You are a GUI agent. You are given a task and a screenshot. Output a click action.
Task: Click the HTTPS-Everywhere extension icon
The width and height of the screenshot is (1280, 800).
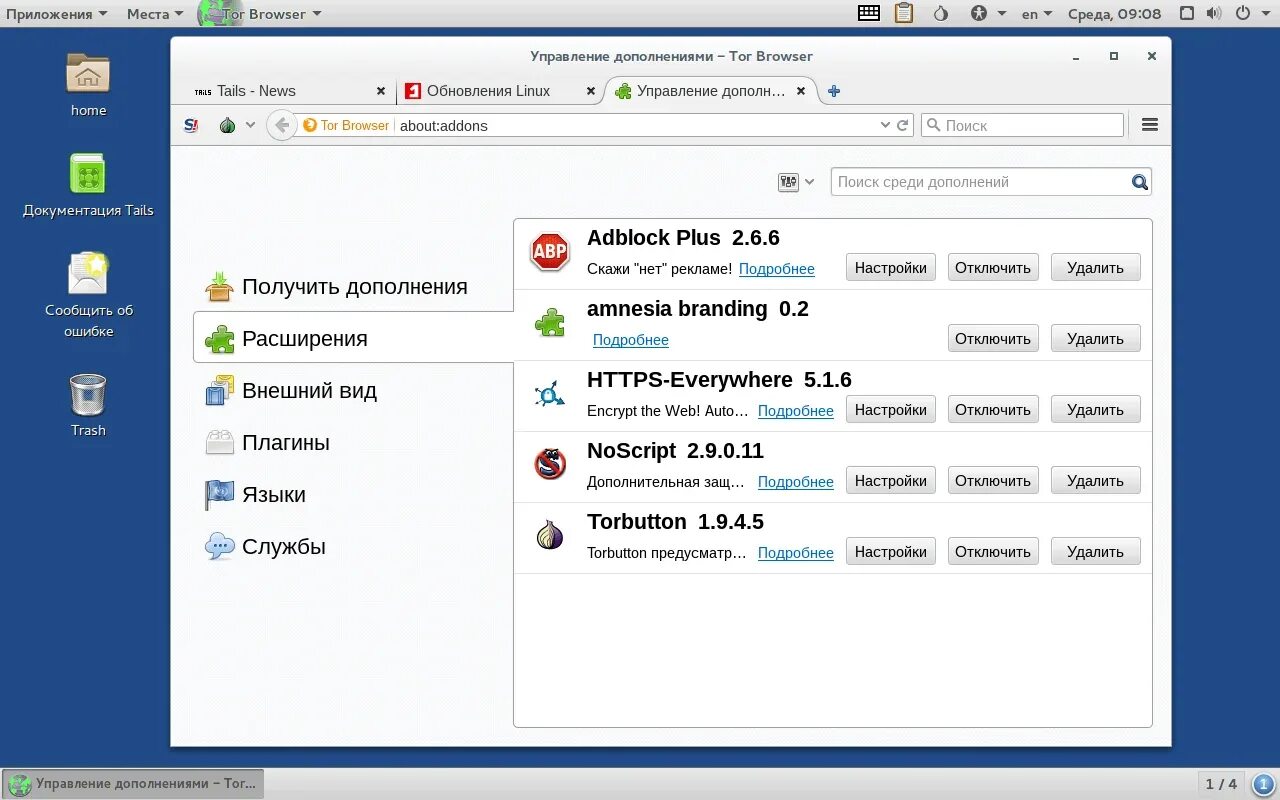click(x=550, y=394)
